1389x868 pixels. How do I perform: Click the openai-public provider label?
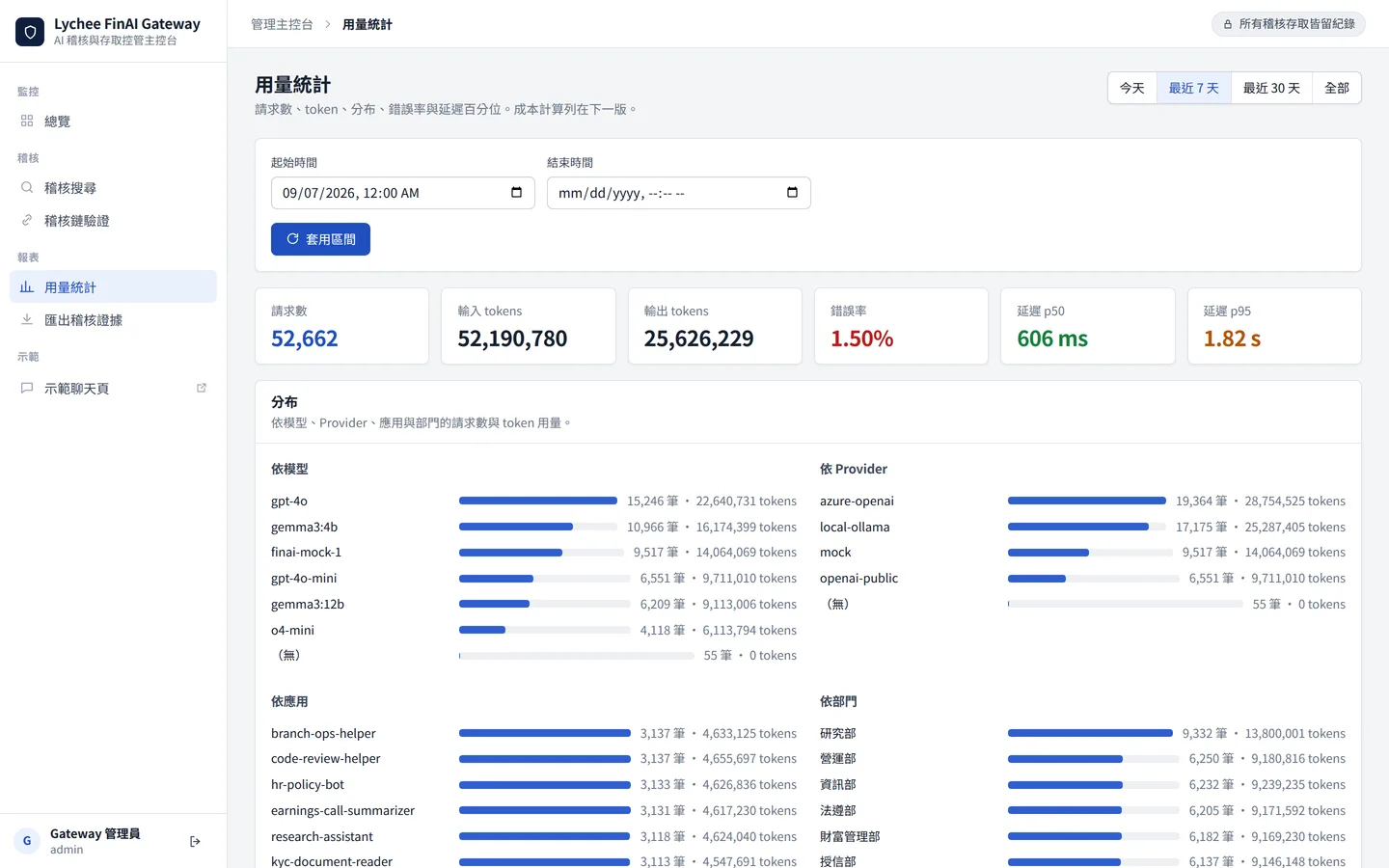click(x=858, y=578)
